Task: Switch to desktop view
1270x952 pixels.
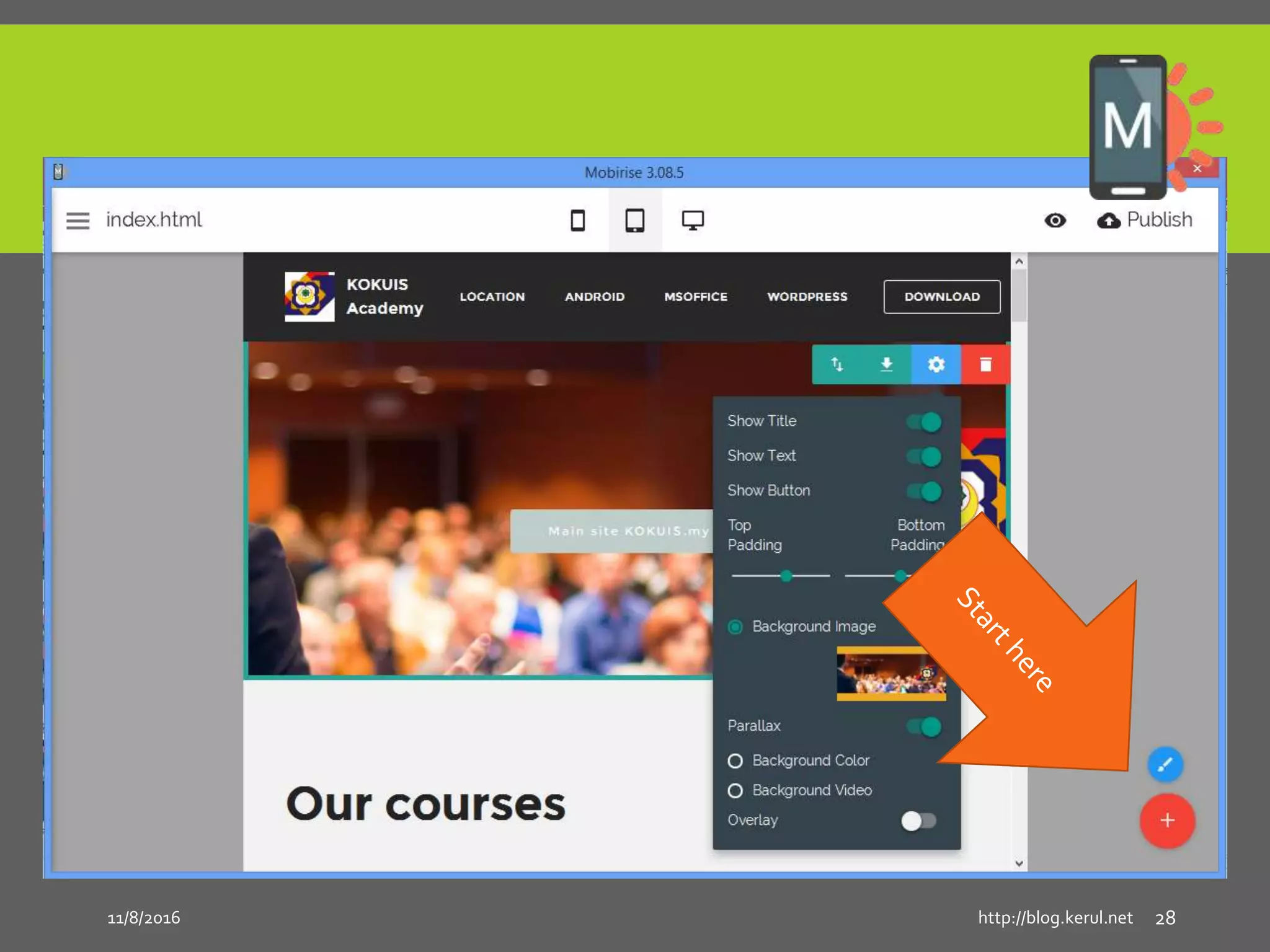Action: click(x=692, y=221)
